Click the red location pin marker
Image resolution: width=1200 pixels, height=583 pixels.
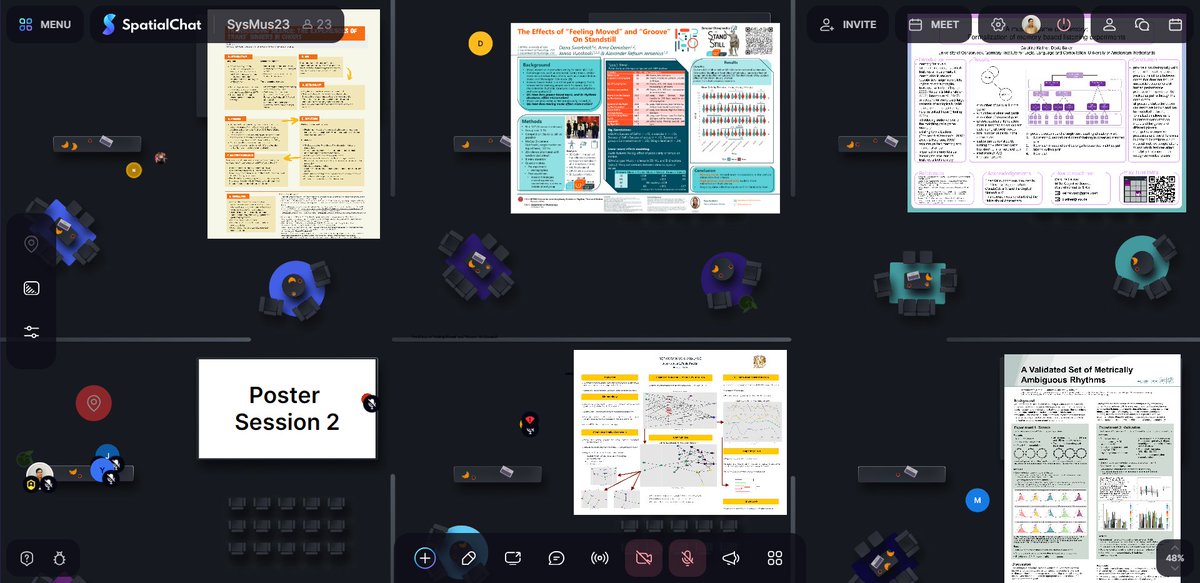[94, 403]
